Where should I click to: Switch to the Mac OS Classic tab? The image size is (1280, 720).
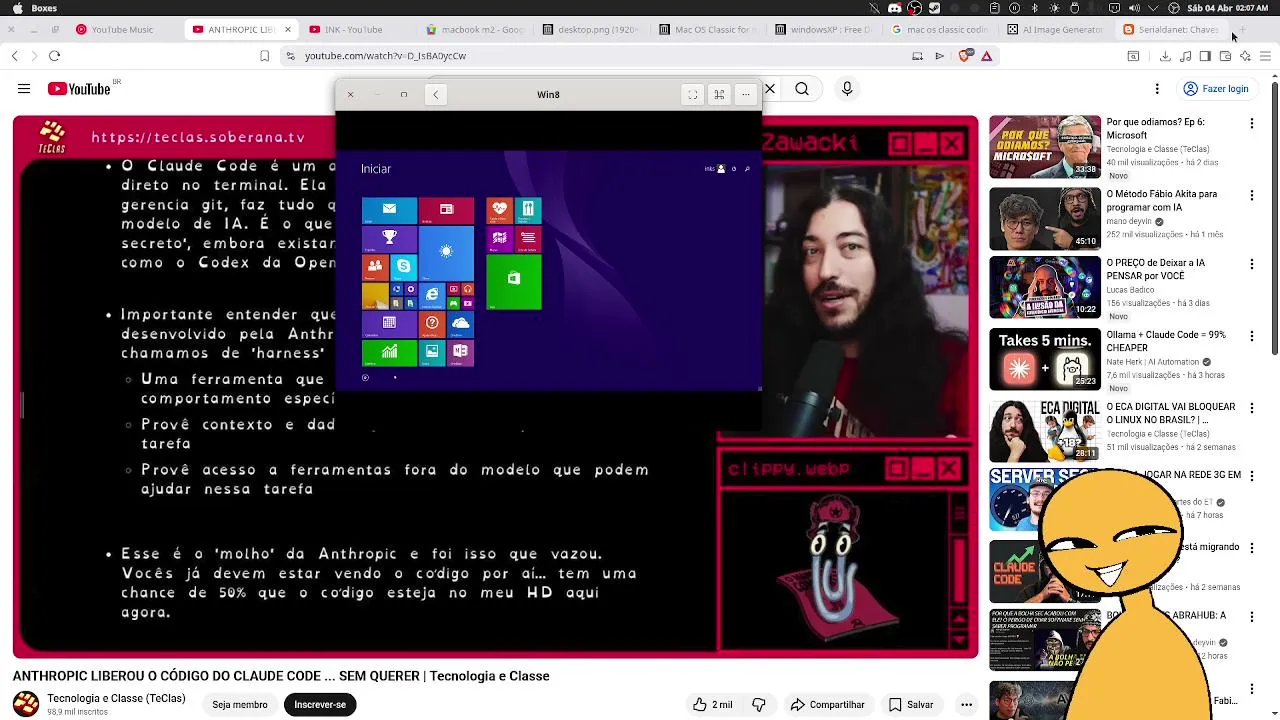707,30
